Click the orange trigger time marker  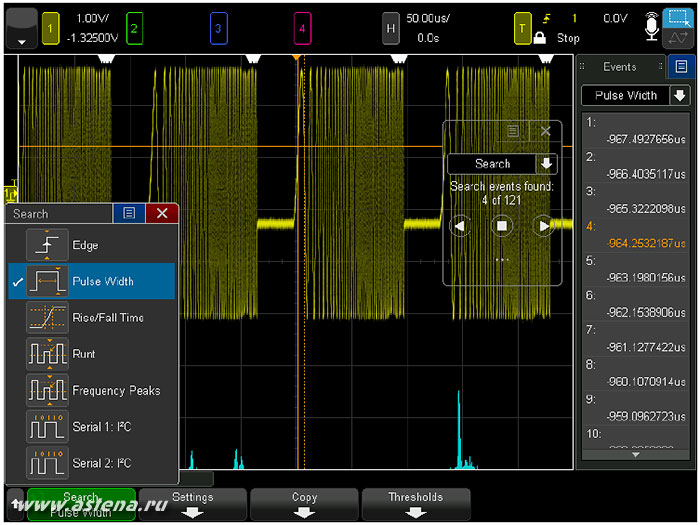click(x=296, y=58)
